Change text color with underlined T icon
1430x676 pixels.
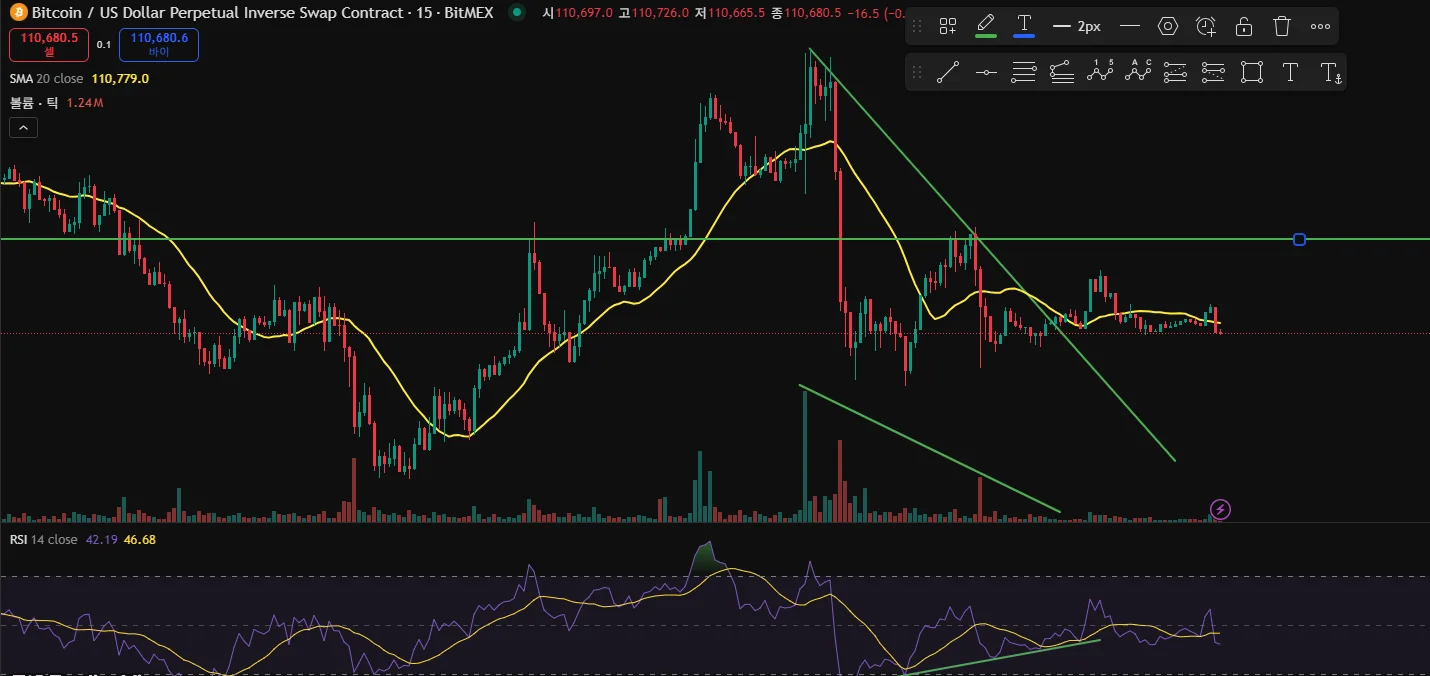tap(1024, 27)
